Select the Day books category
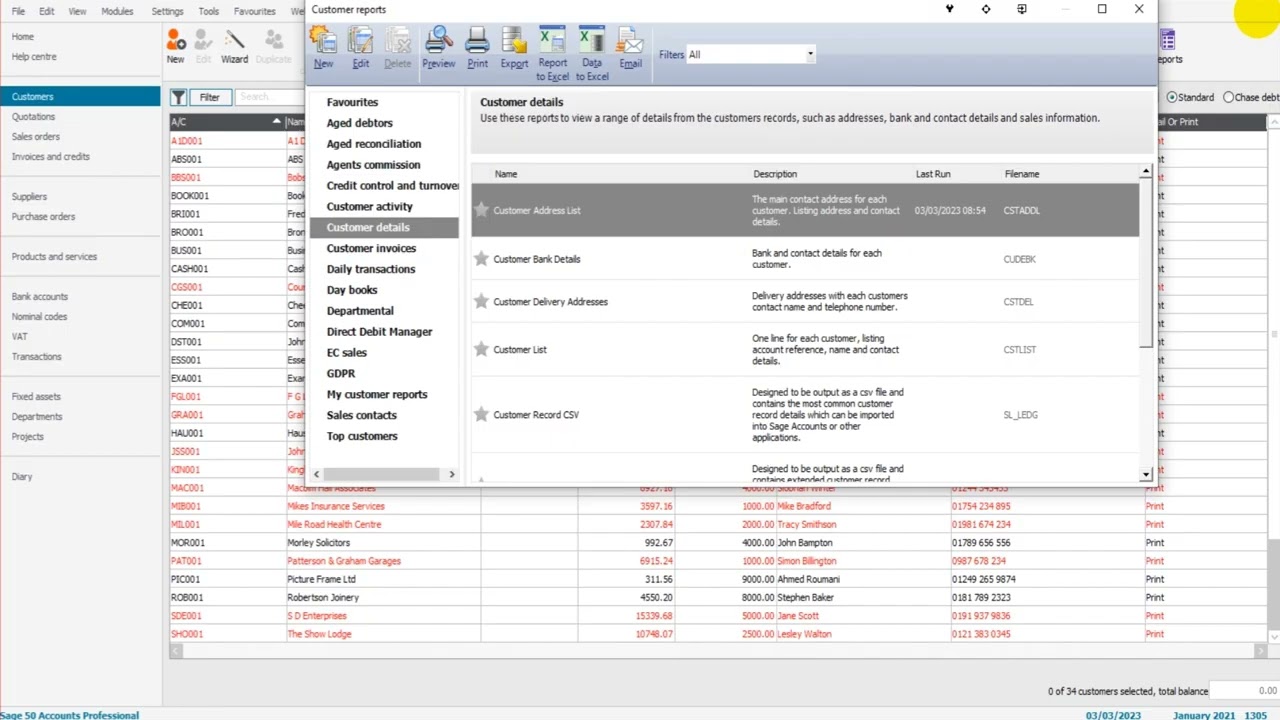This screenshot has width=1280, height=720. [352, 290]
